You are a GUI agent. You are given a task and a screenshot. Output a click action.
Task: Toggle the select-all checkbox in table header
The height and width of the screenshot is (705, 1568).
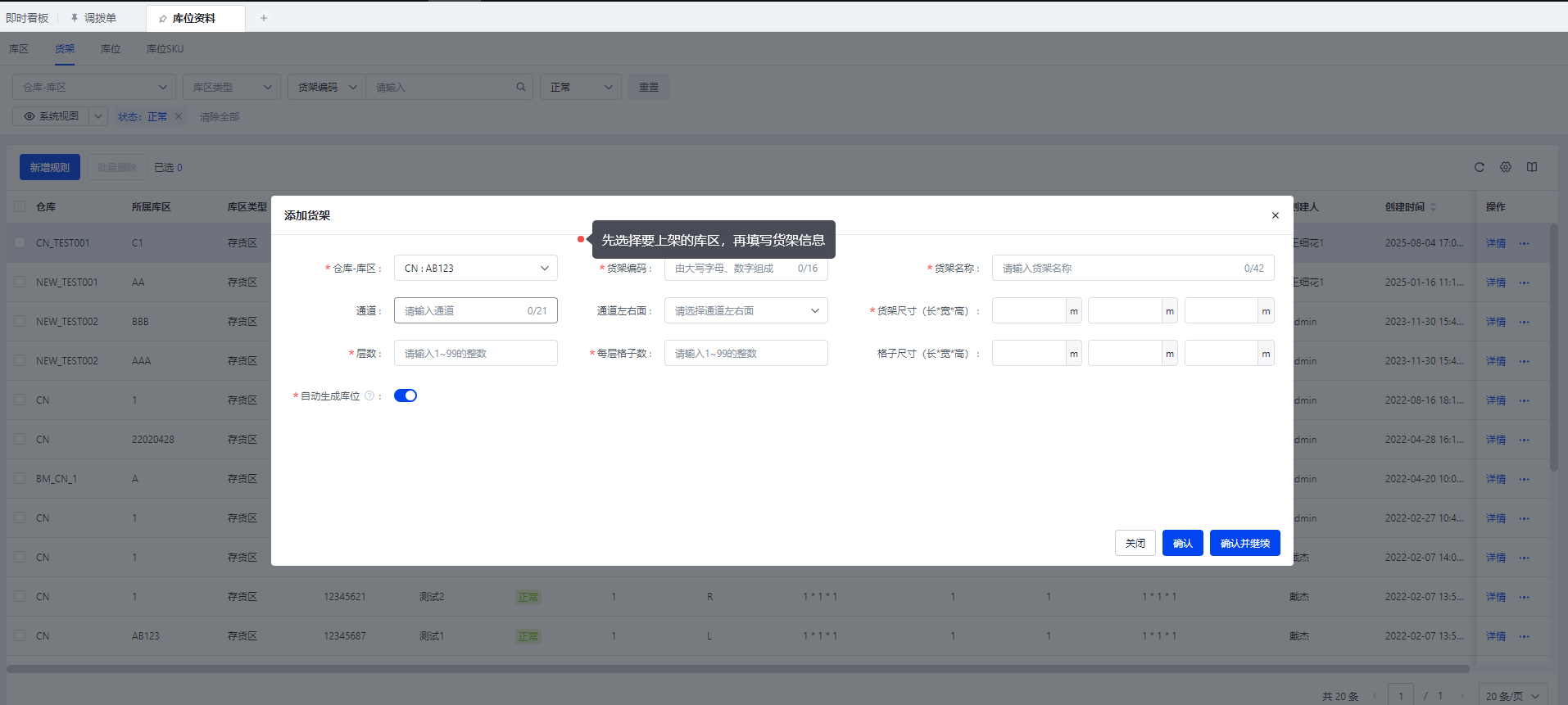pyautogui.click(x=20, y=206)
